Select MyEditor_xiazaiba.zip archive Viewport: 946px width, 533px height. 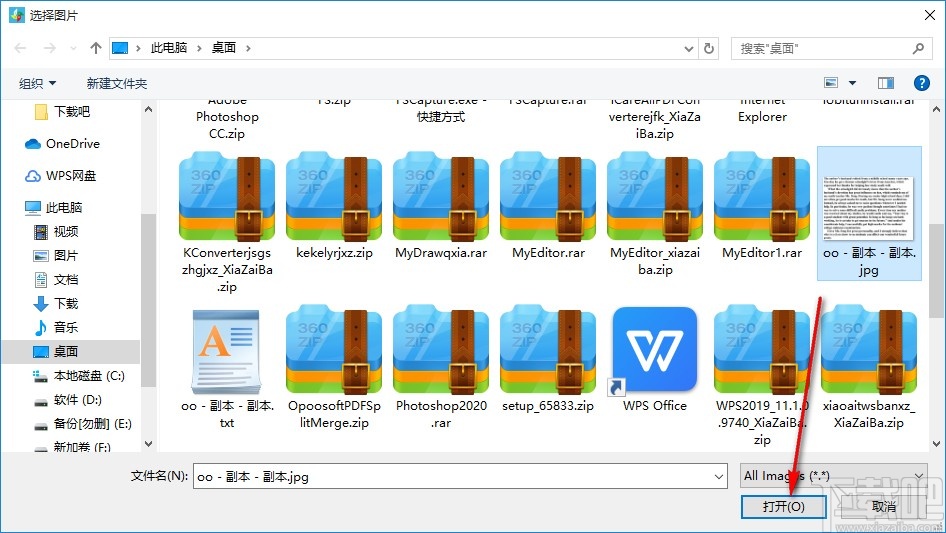(655, 215)
